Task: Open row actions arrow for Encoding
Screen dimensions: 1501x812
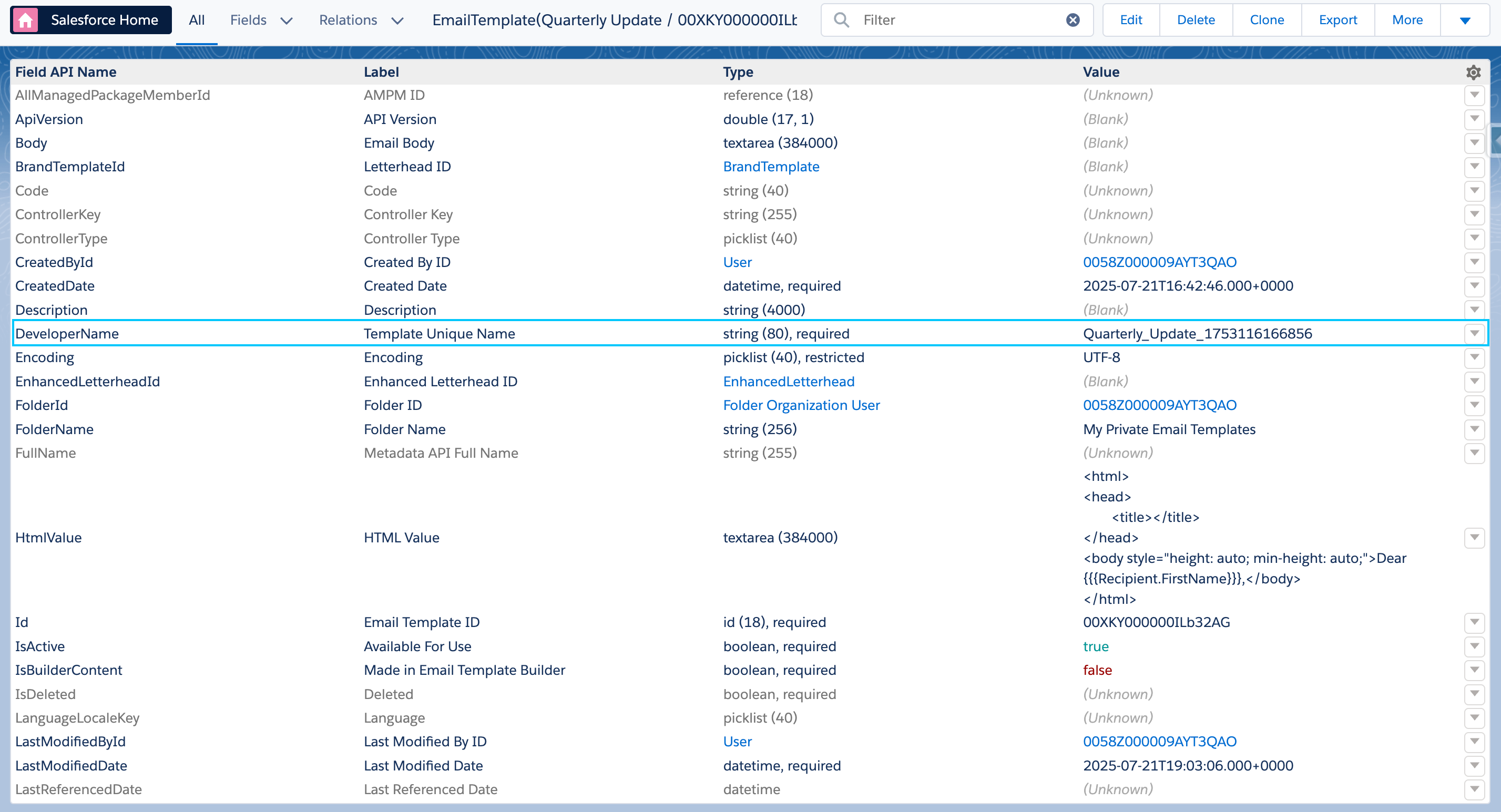Action: [1474, 358]
